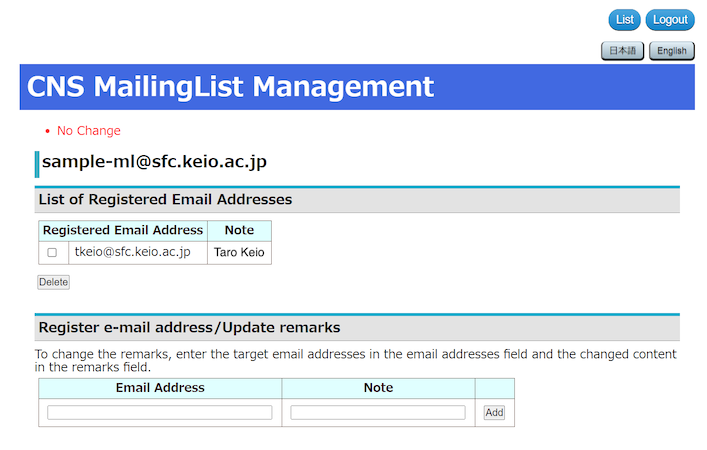Click the Register e-mail address/Update remarks heading

click(x=189, y=328)
